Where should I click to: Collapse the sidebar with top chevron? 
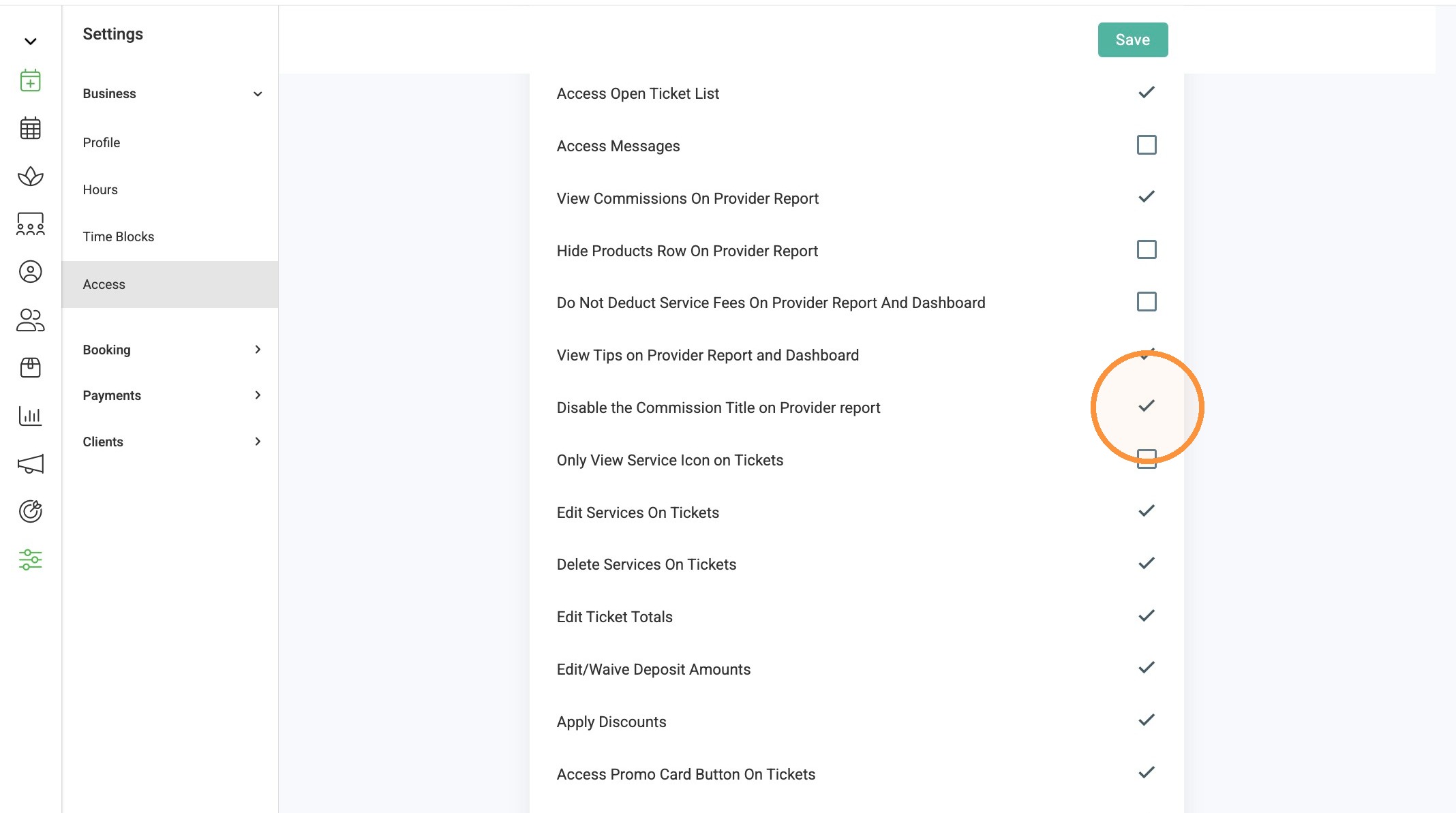click(30, 42)
